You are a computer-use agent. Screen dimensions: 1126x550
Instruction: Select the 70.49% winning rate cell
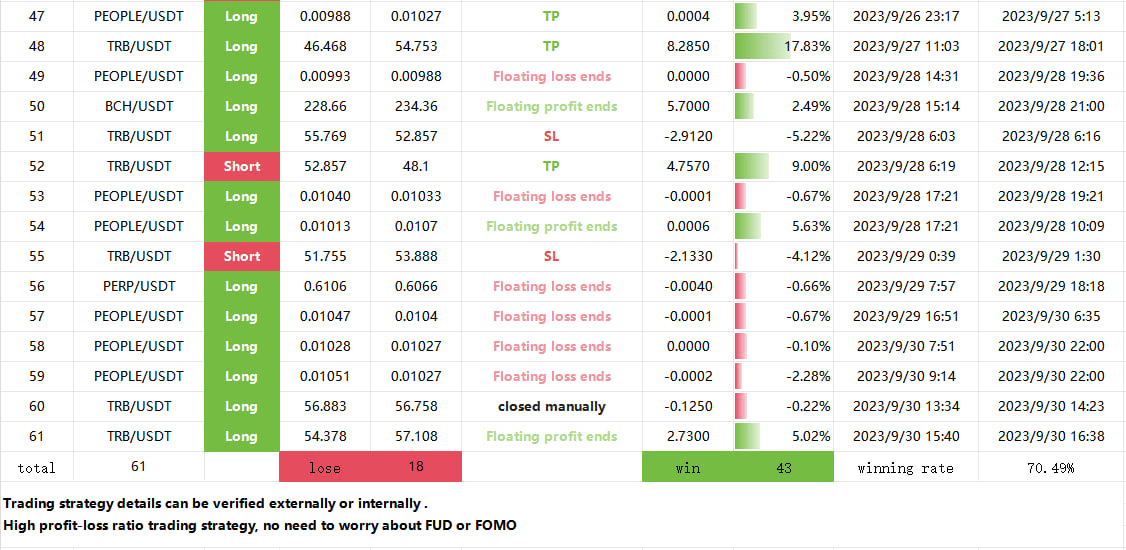[x=1050, y=467]
